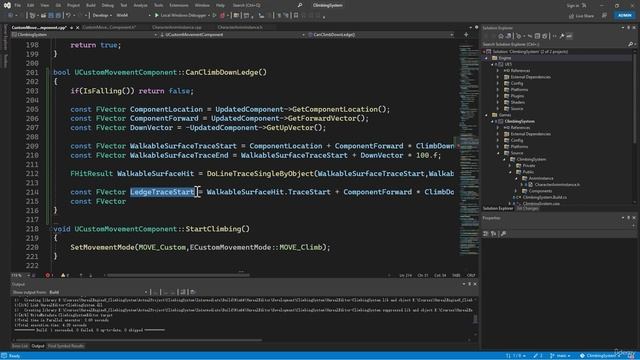Click Search Solution Explorer field
Viewport: 640px width, 360px height.
coord(555,44)
